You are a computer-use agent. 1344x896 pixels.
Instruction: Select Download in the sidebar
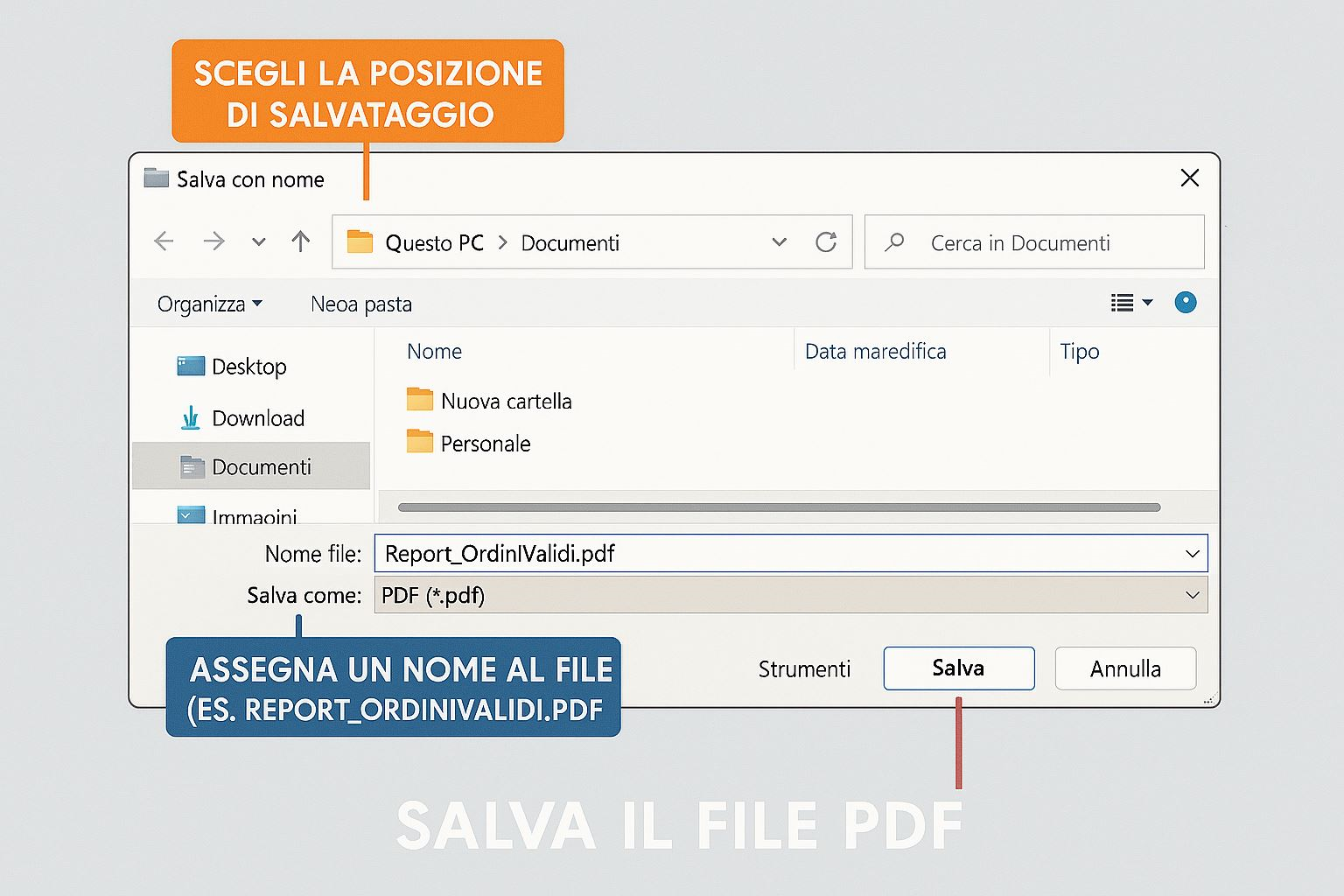click(257, 418)
